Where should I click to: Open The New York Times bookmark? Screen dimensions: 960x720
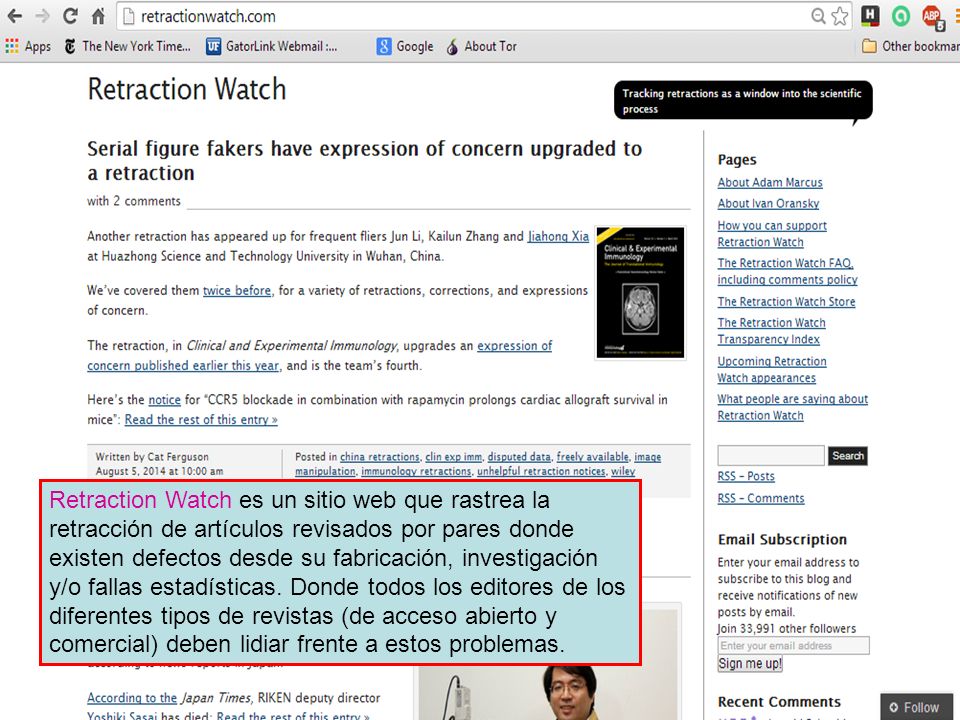127,47
